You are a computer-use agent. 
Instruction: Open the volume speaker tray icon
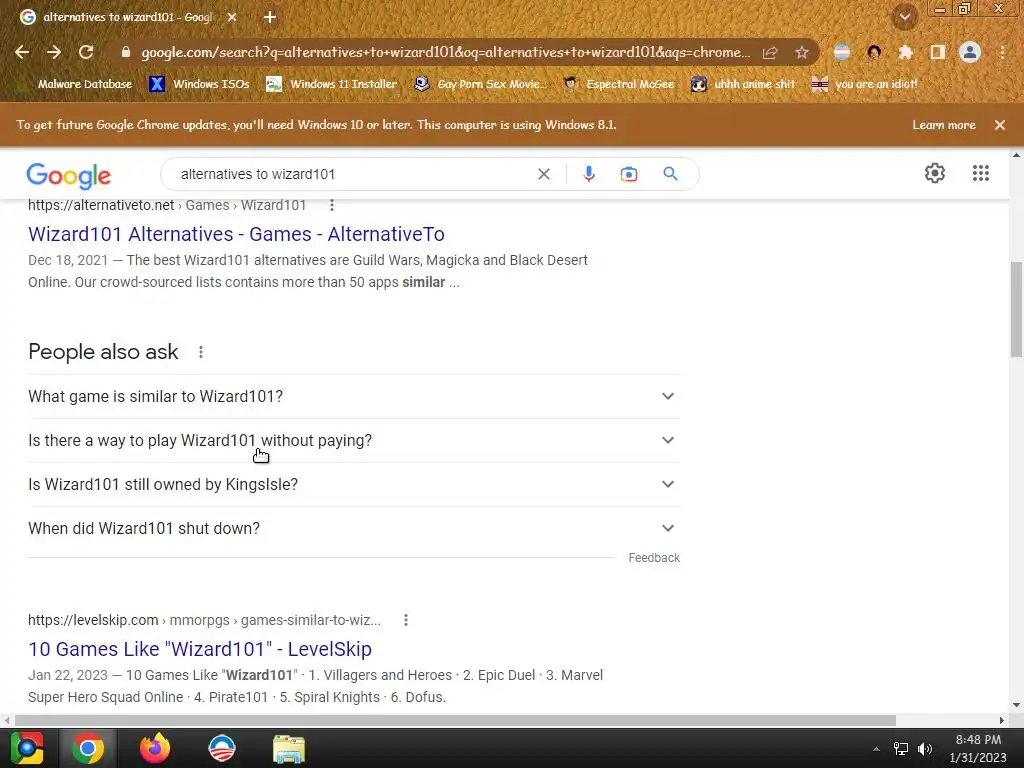[925, 749]
